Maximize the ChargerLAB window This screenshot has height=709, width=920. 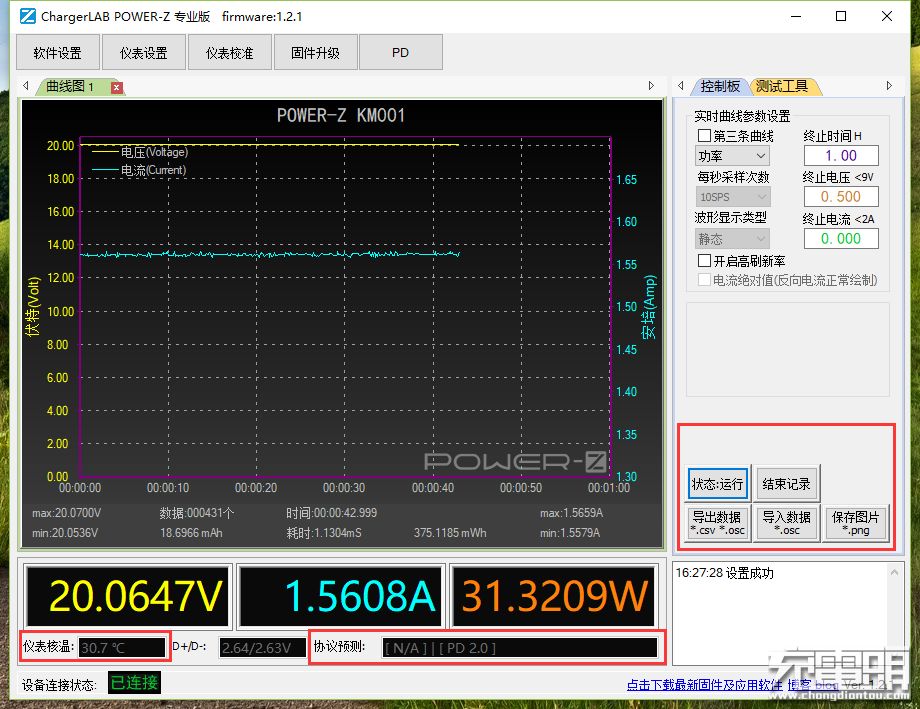[841, 16]
